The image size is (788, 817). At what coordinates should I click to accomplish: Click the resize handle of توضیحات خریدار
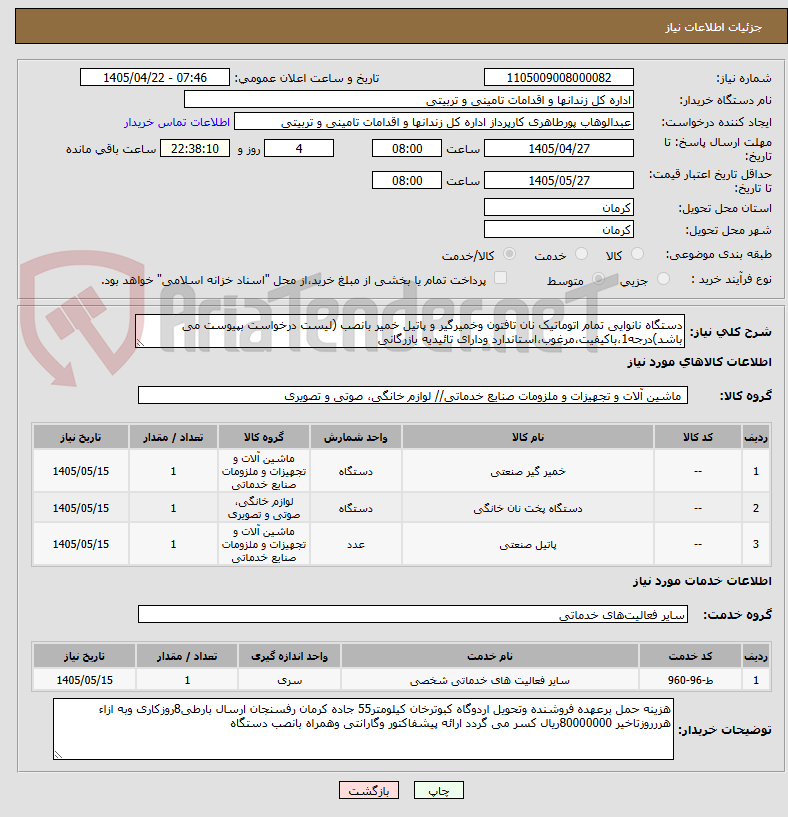pyautogui.click(x=58, y=754)
